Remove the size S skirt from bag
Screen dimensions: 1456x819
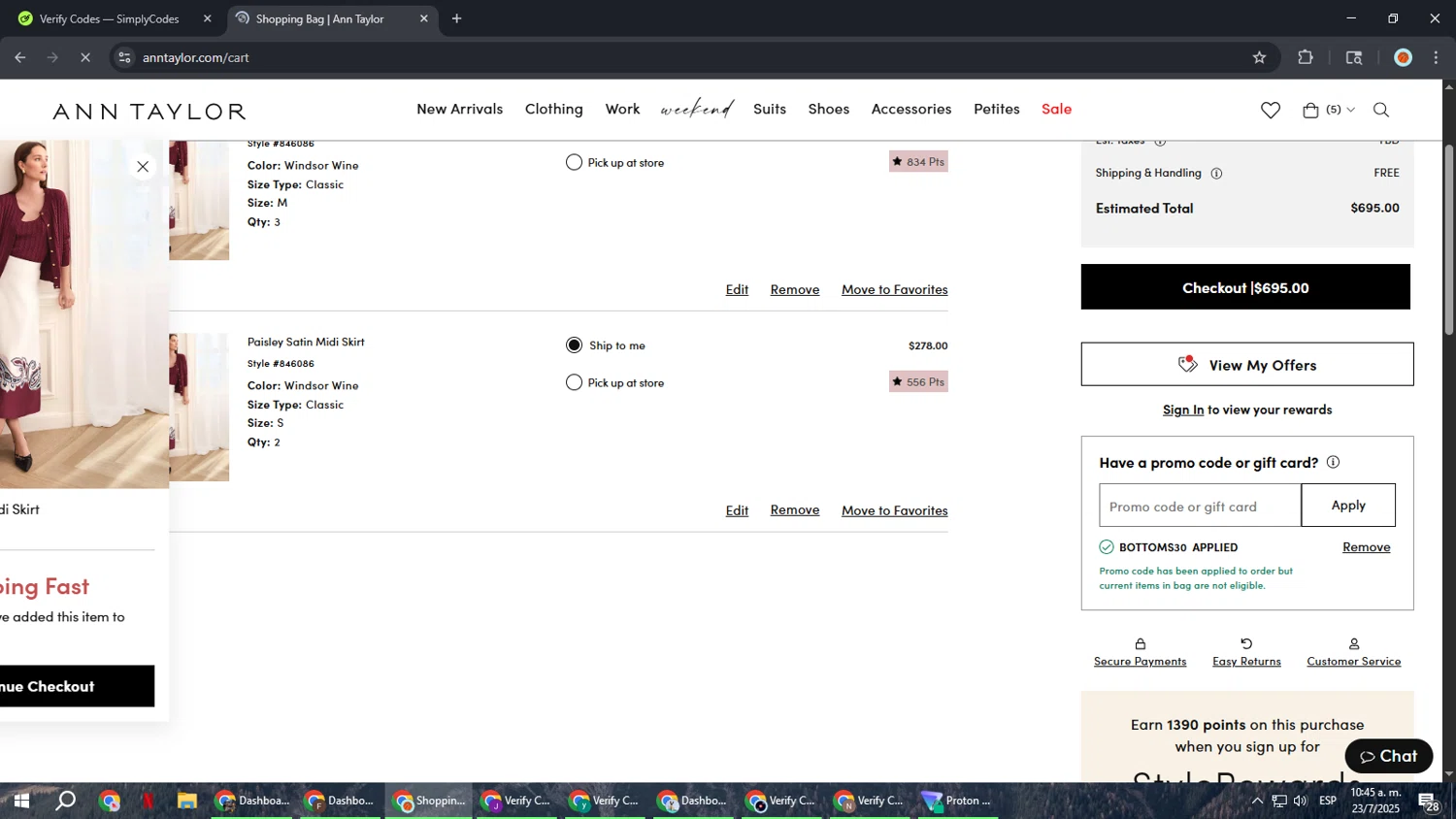[x=795, y=510]
